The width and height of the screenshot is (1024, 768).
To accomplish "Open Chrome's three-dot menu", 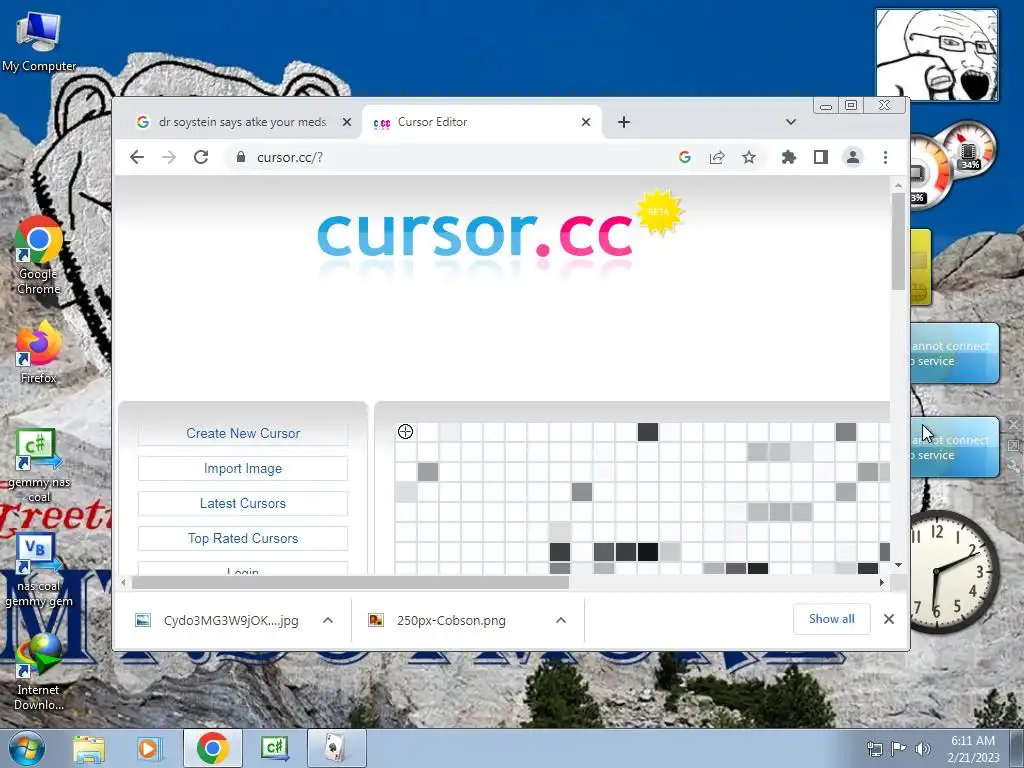I will point(886,157).
